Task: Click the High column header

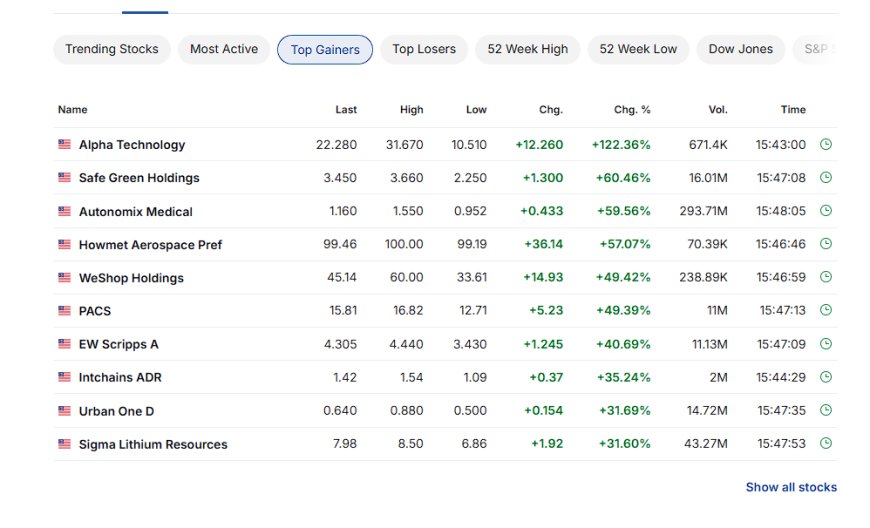Action: [x=411, y=110]
